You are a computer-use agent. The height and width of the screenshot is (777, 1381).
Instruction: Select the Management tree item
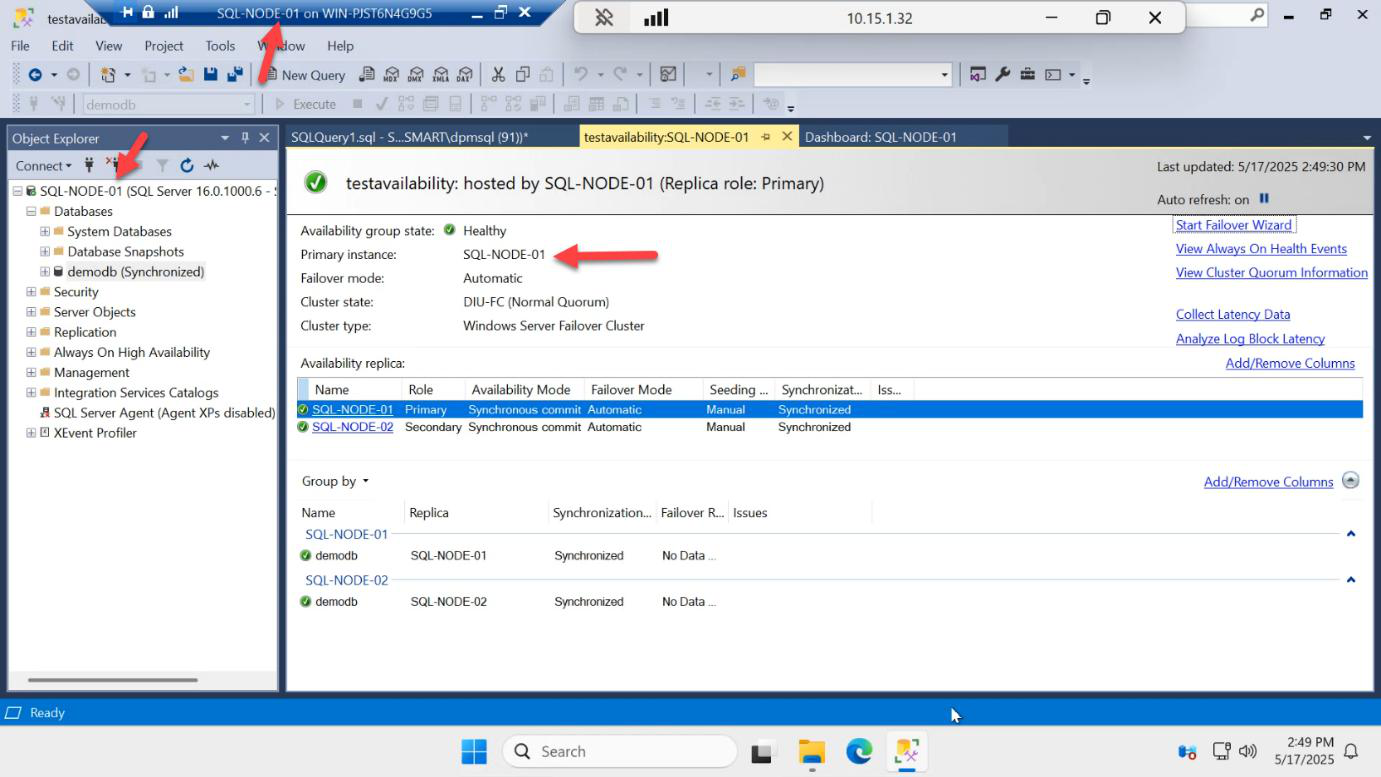click(x=92, y=372)
